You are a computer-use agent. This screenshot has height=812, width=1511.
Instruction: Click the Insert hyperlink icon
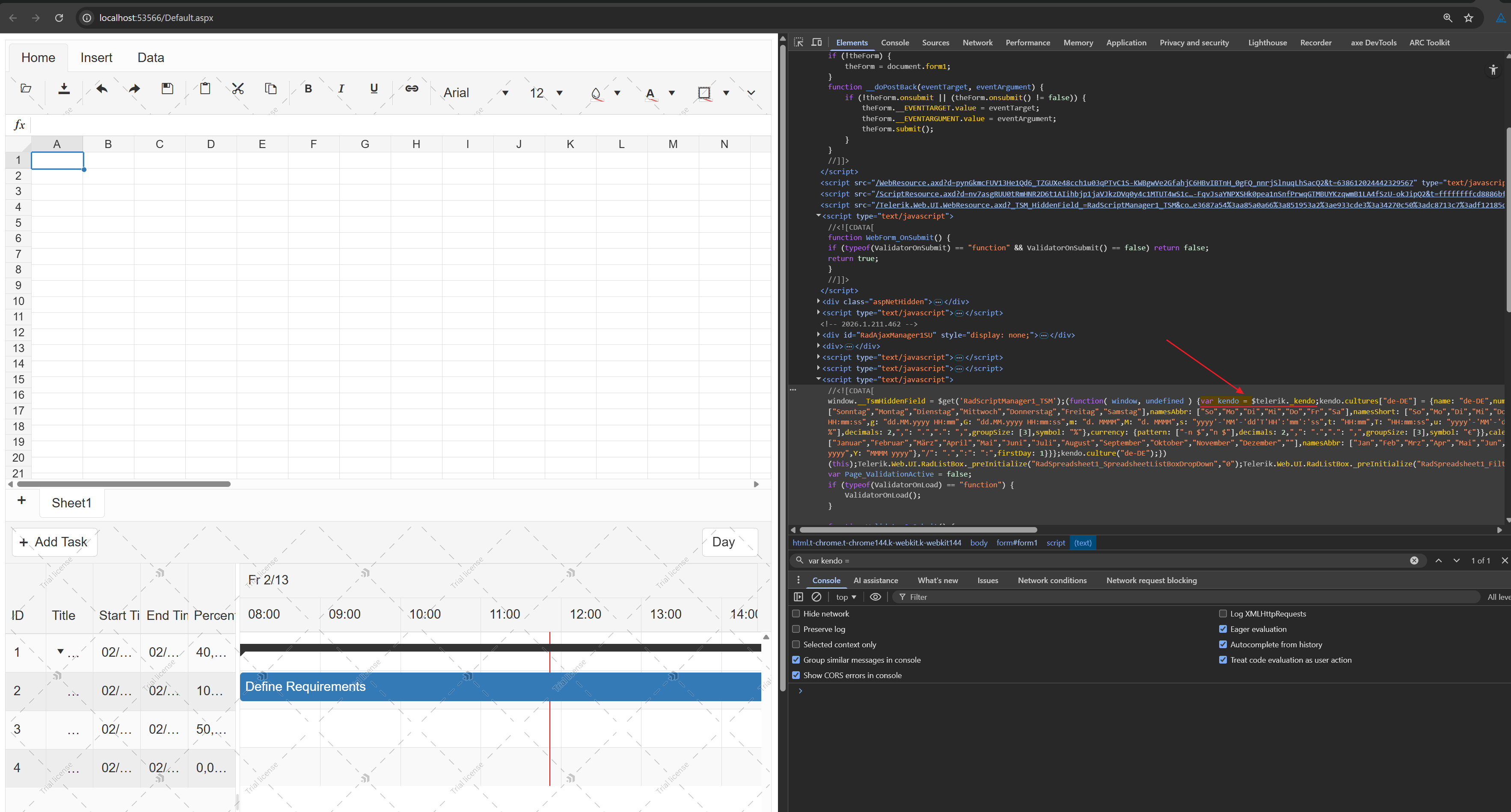tap(412, 89)
